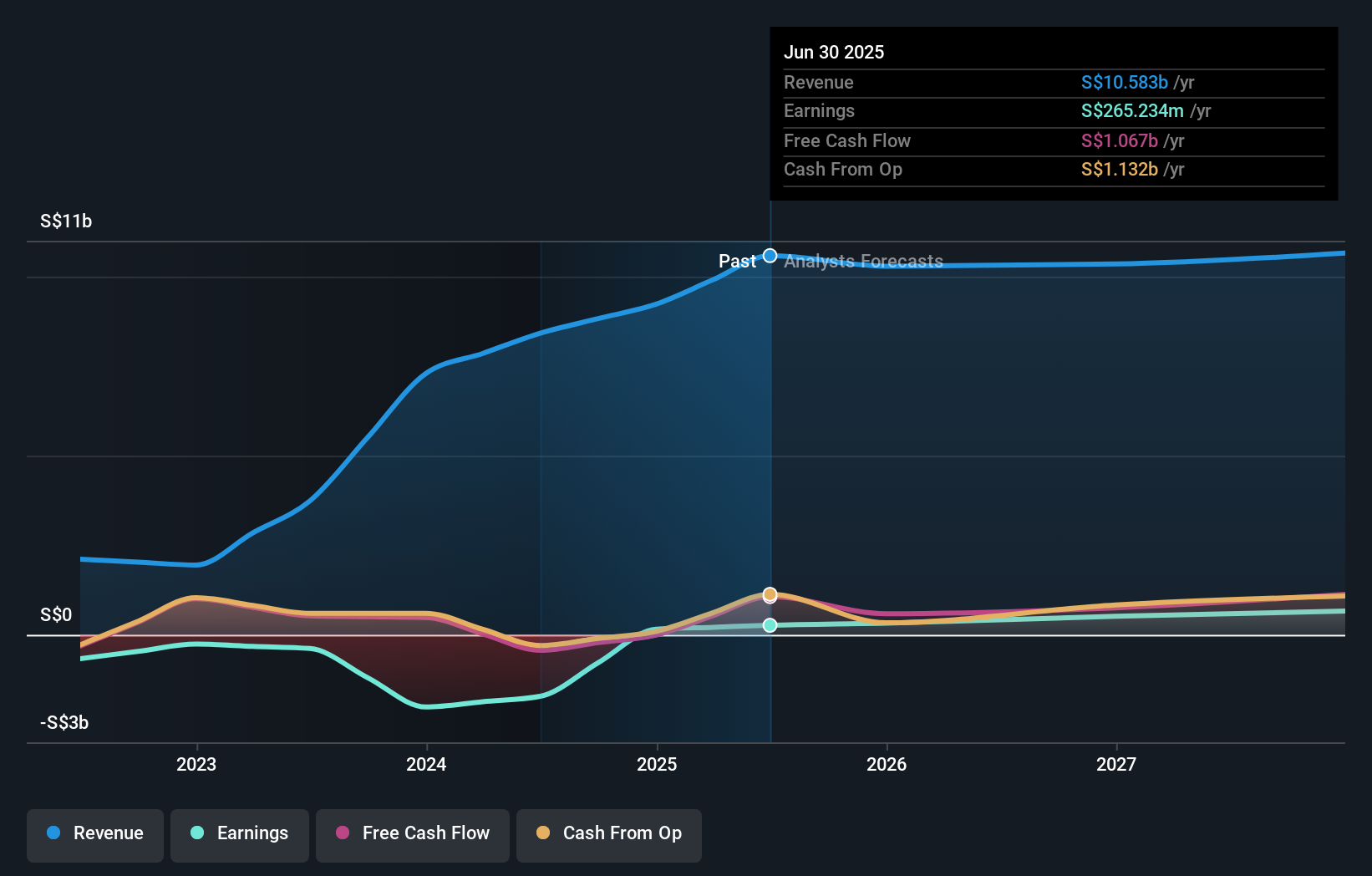Viewport: 1372px width, 876px height.
Task: Toggle the Earnings series visibility
Action: (240, 834)
